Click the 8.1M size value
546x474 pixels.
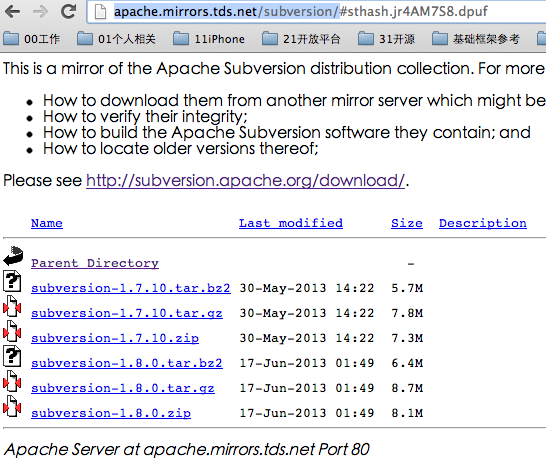pyautogui.click(x=407, y=413)
